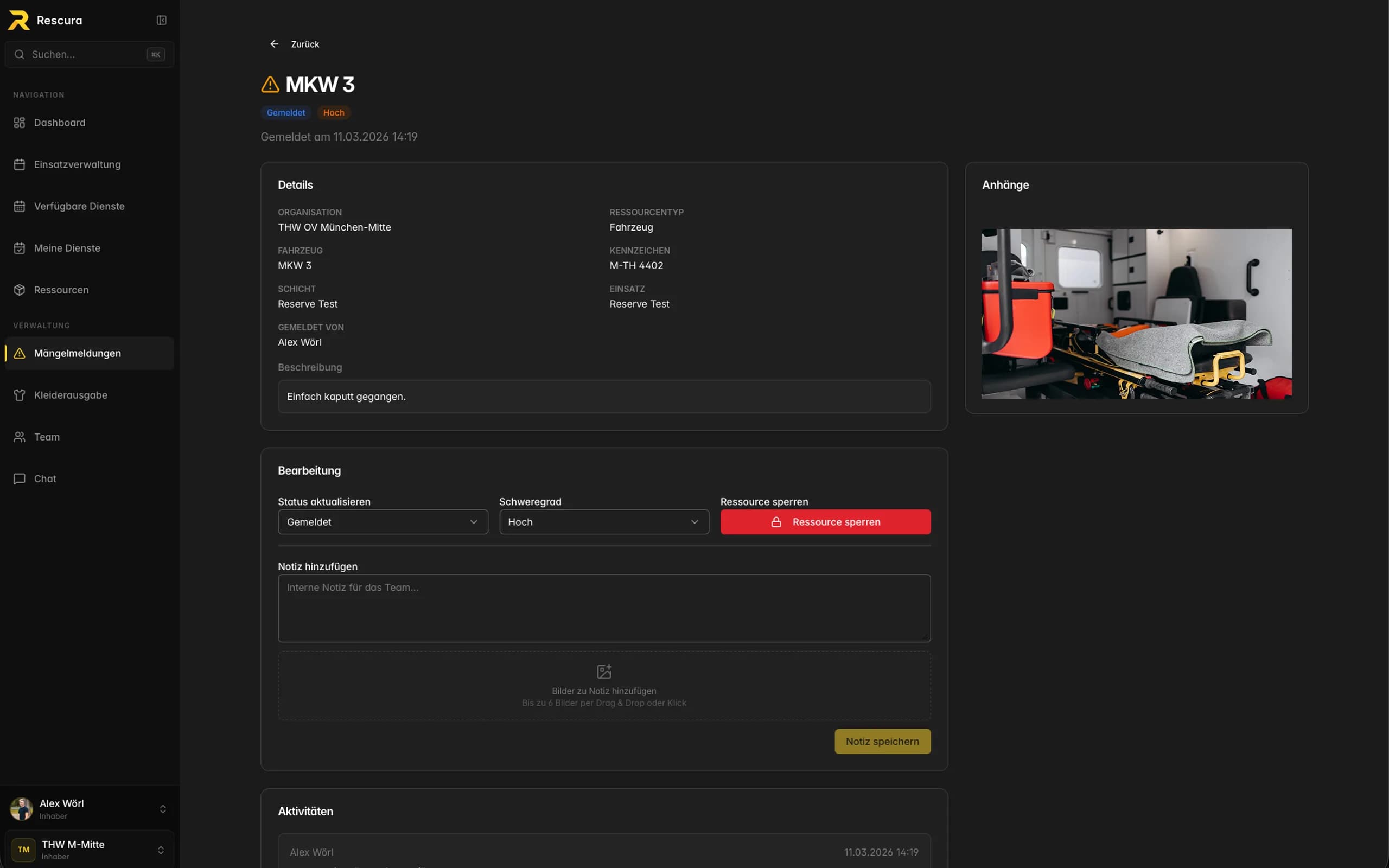
Task: Expand the THW M-Mitte organisation switcher chevron
Action: (161, 850)
